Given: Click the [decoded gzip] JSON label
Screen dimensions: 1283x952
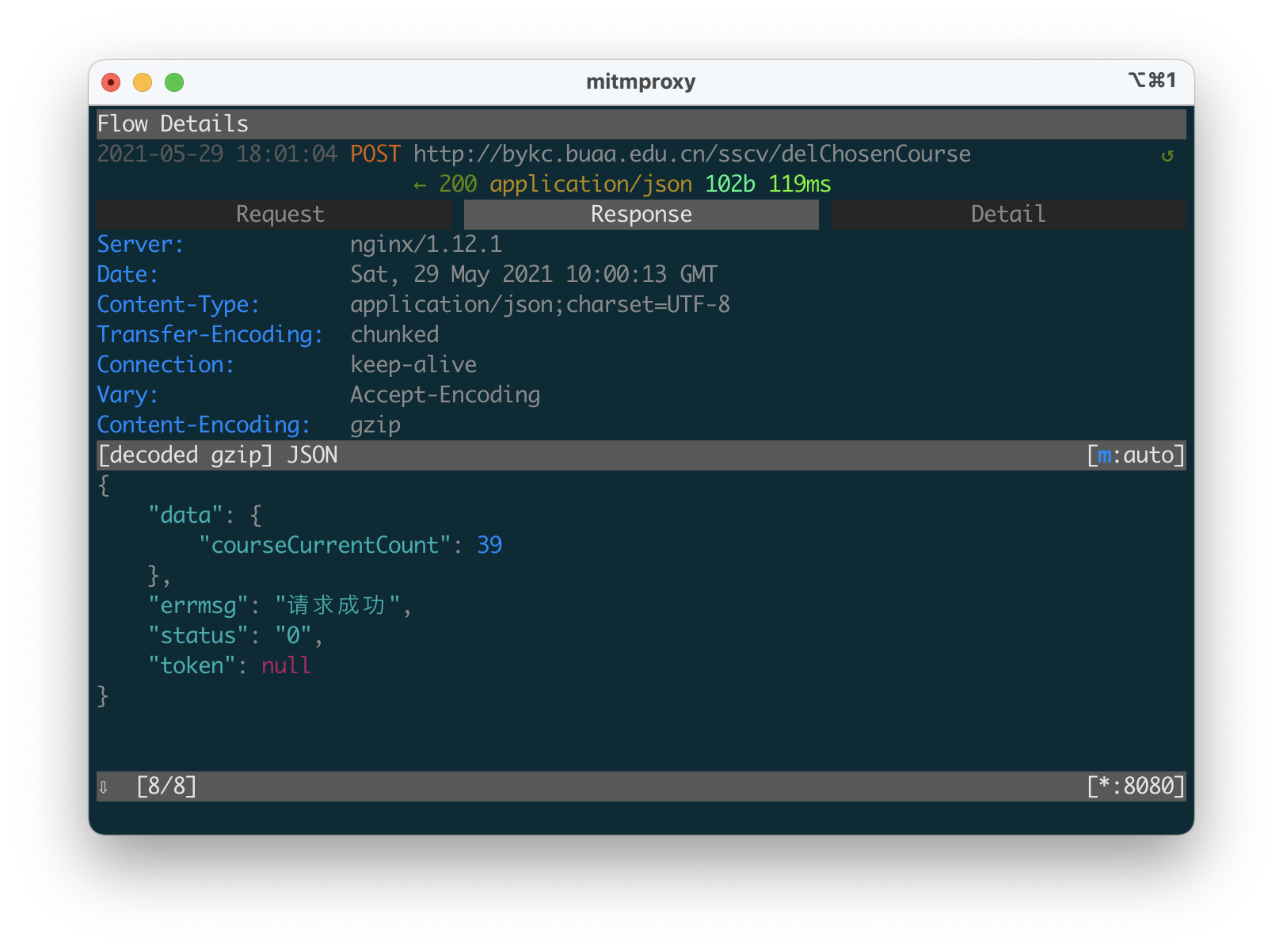Looking at the screenshot, I should tap(217, 455).
